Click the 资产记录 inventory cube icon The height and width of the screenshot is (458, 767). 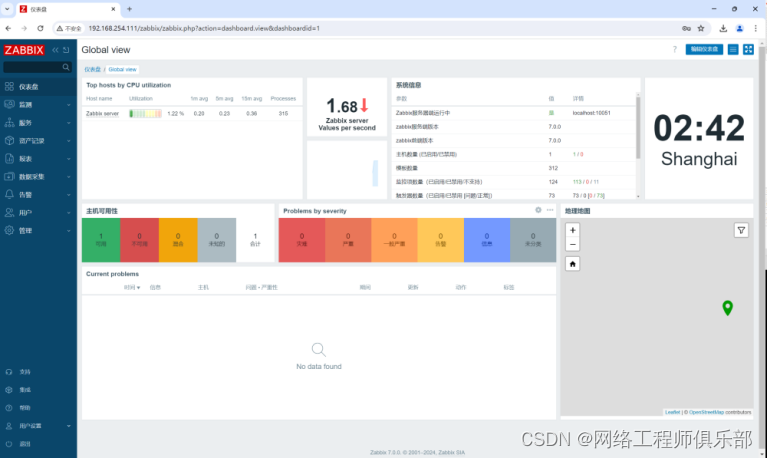point(9,140)
